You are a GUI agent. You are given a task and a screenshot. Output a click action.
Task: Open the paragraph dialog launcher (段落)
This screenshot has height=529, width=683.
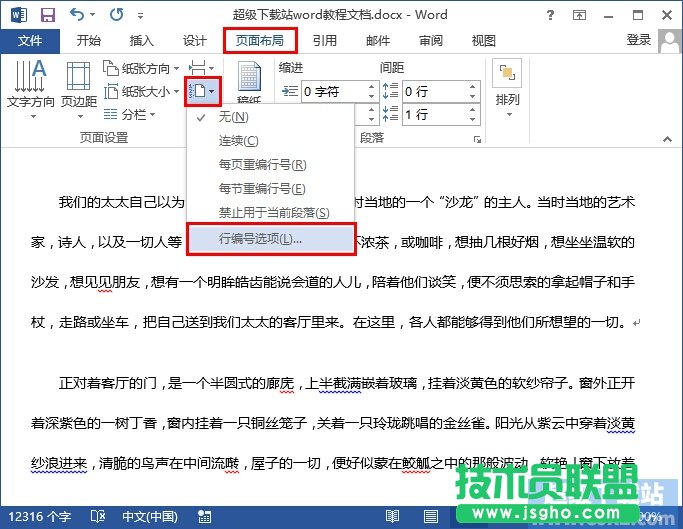[477, 139]
